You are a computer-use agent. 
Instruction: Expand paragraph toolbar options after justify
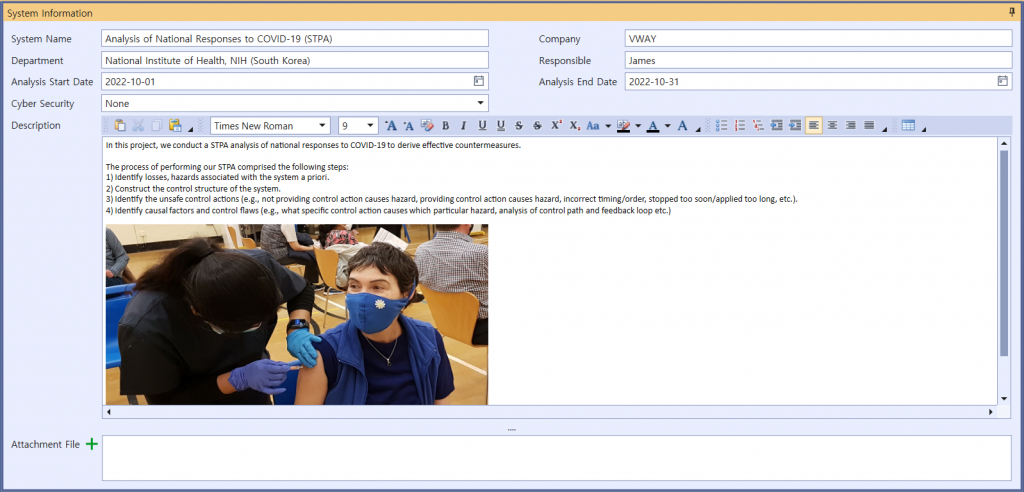(x=884, y=129)
